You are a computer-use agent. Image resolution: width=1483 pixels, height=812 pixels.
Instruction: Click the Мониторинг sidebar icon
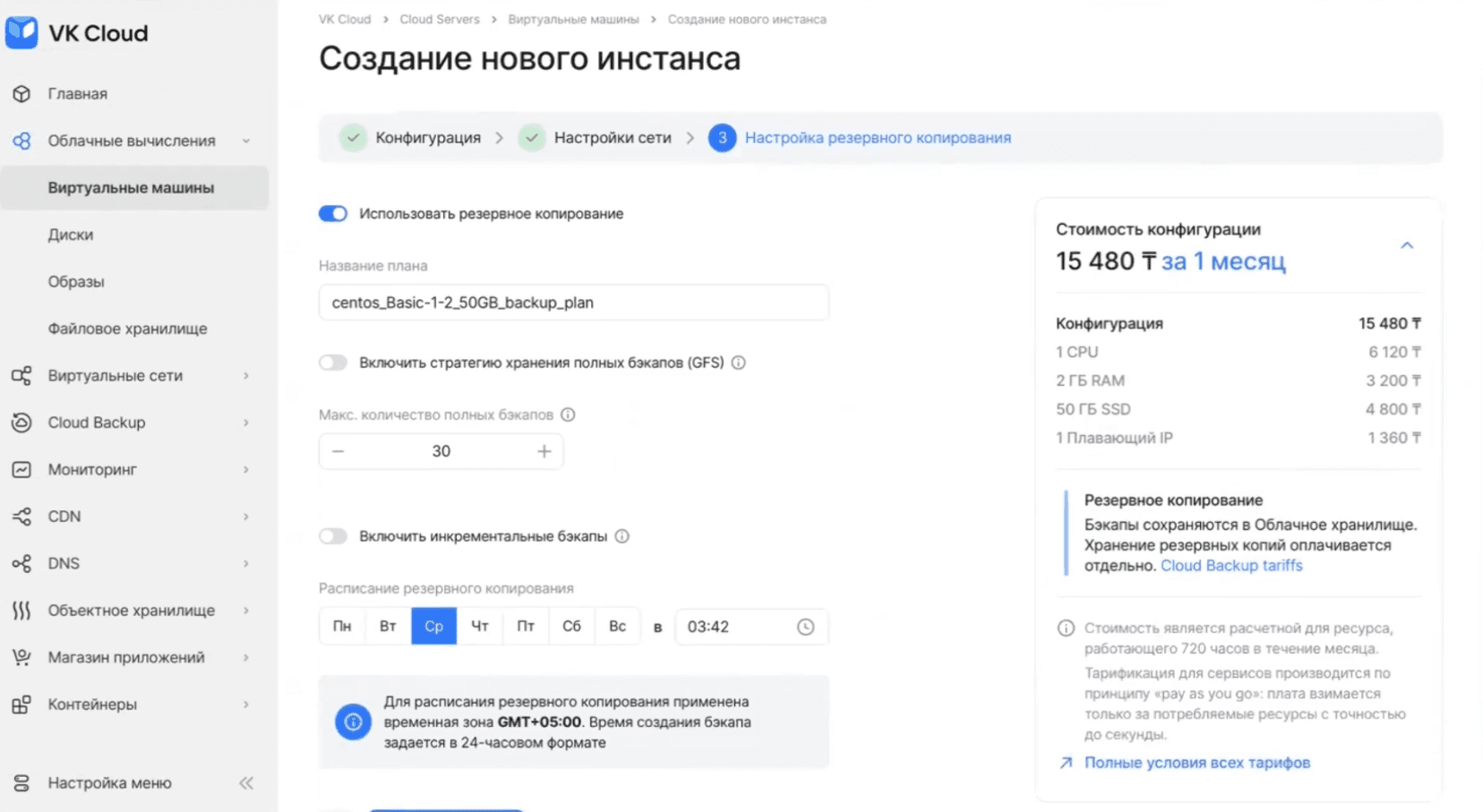point(21,469)
